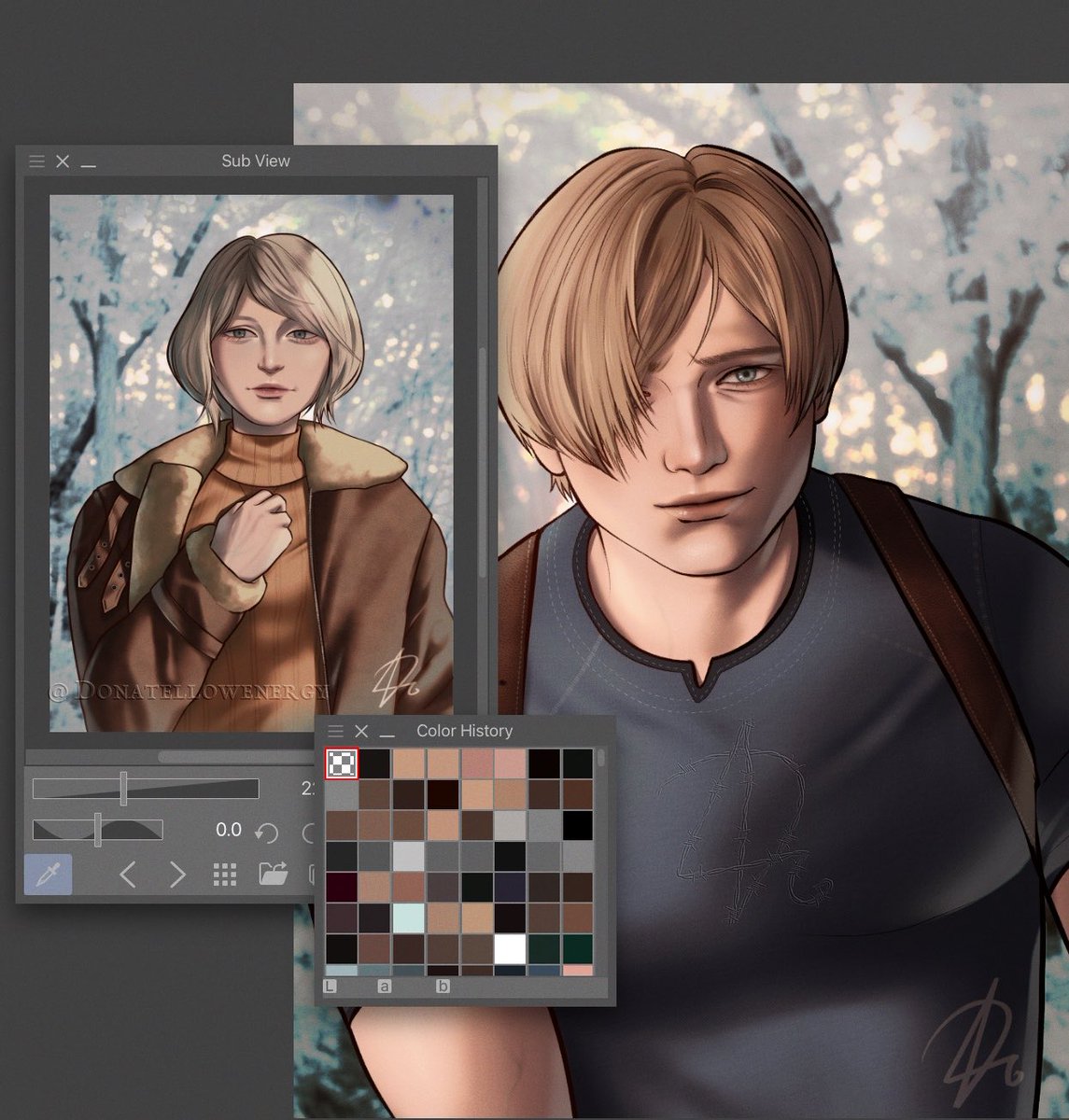
Task: Click the a marker under Color History
Action: 384,986
